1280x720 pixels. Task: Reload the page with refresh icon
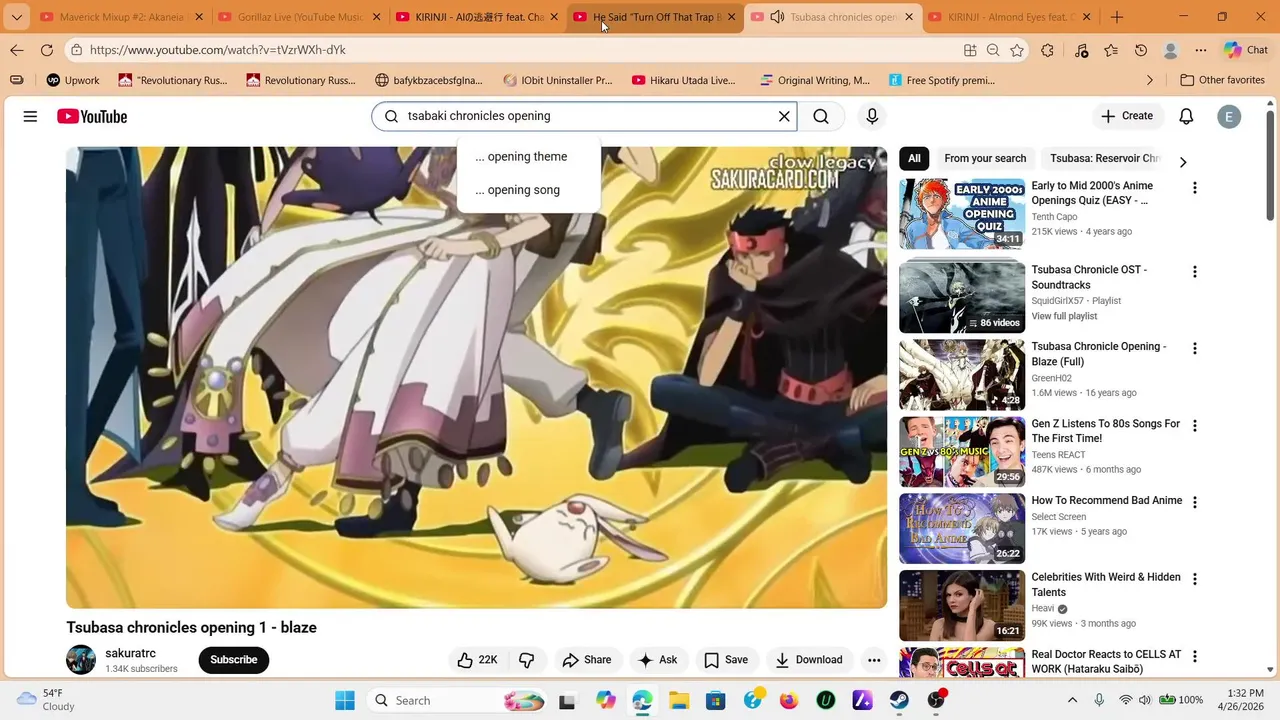[47, 50]
